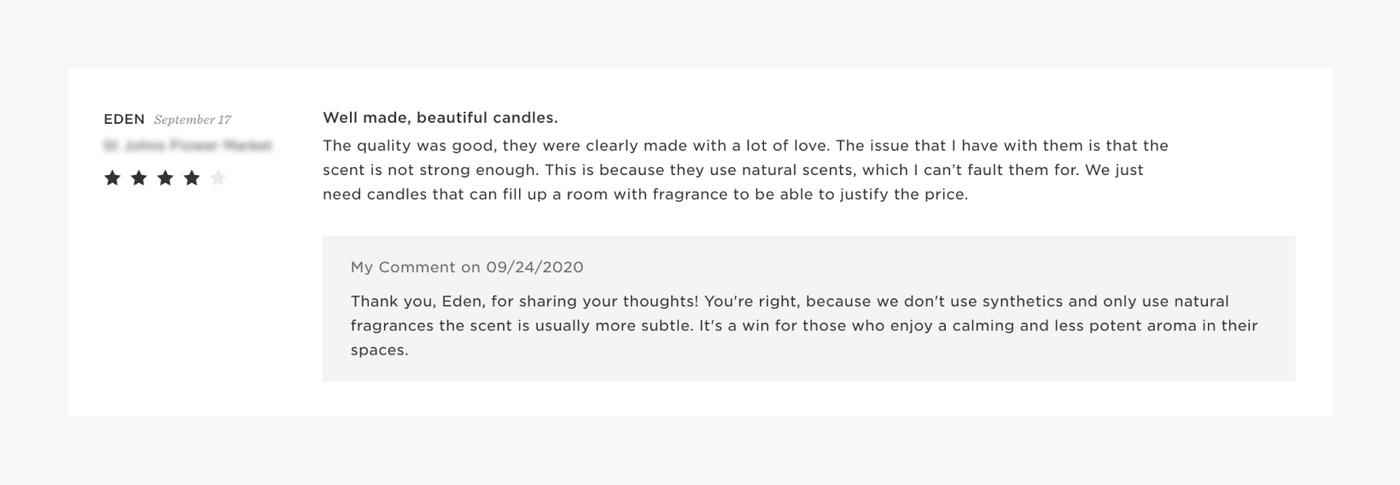Click the third rating star

(165, 178)
